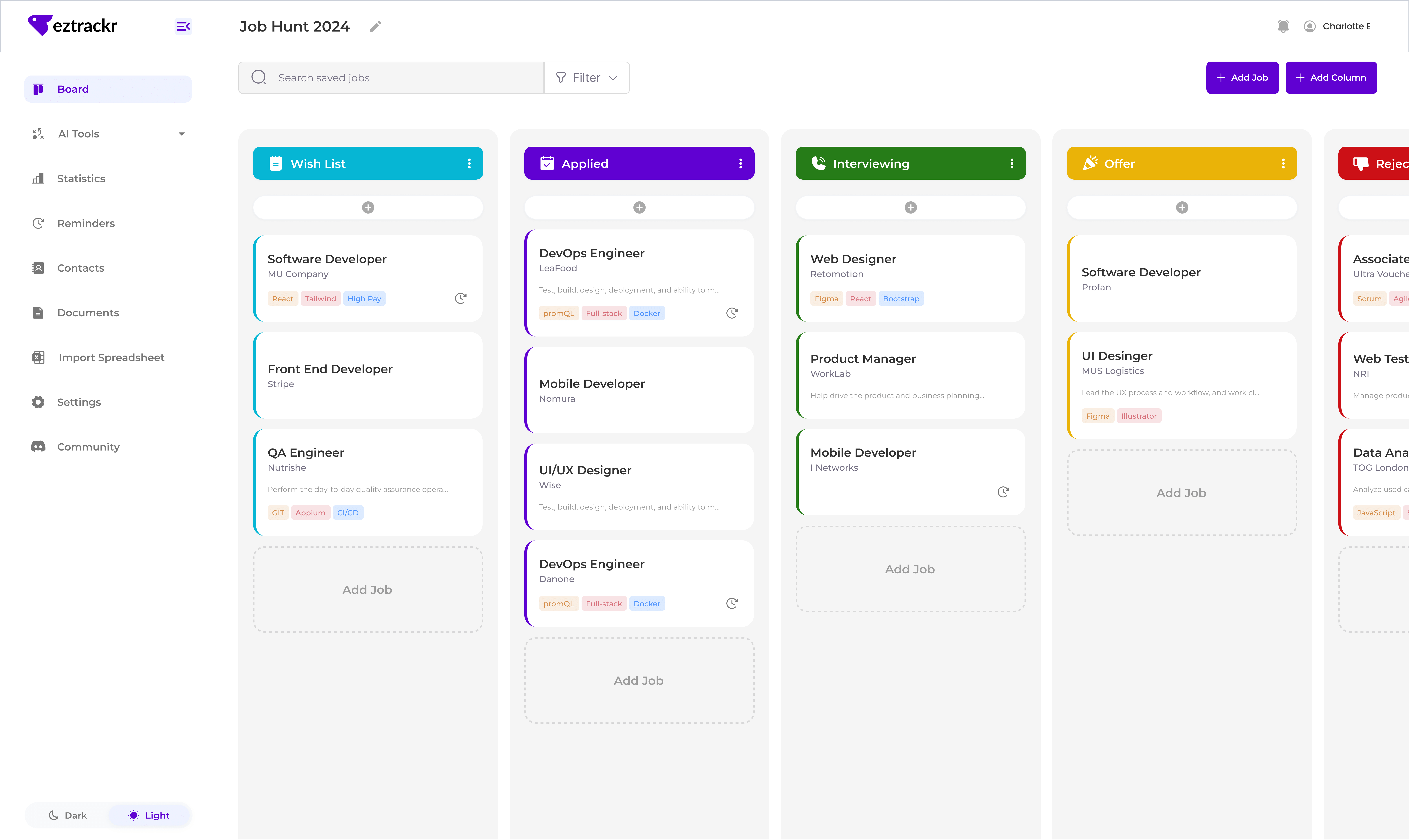Click the Add Job button in the header

(x=1242, y=78)
